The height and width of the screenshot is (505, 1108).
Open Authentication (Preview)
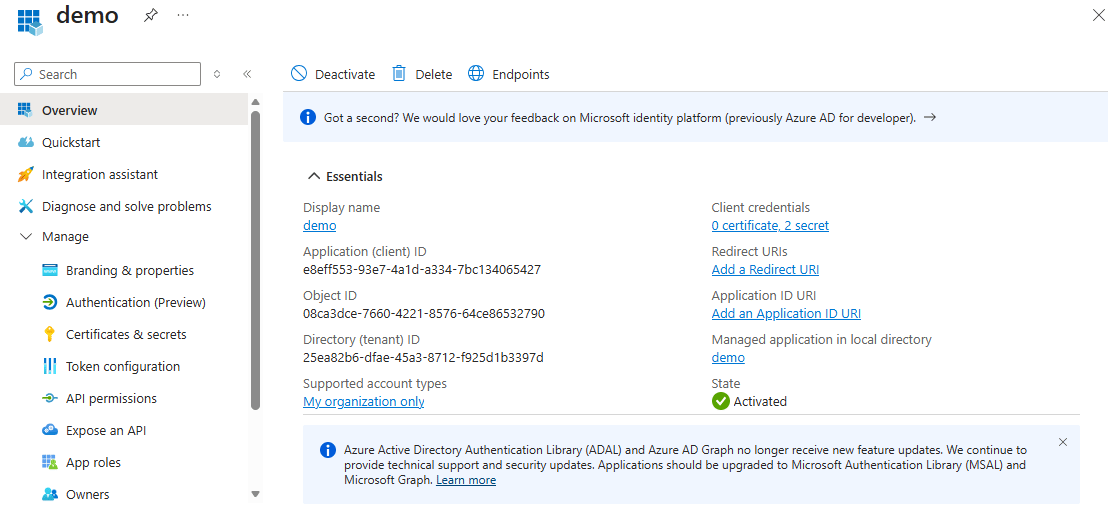click(x=136, y=302)
